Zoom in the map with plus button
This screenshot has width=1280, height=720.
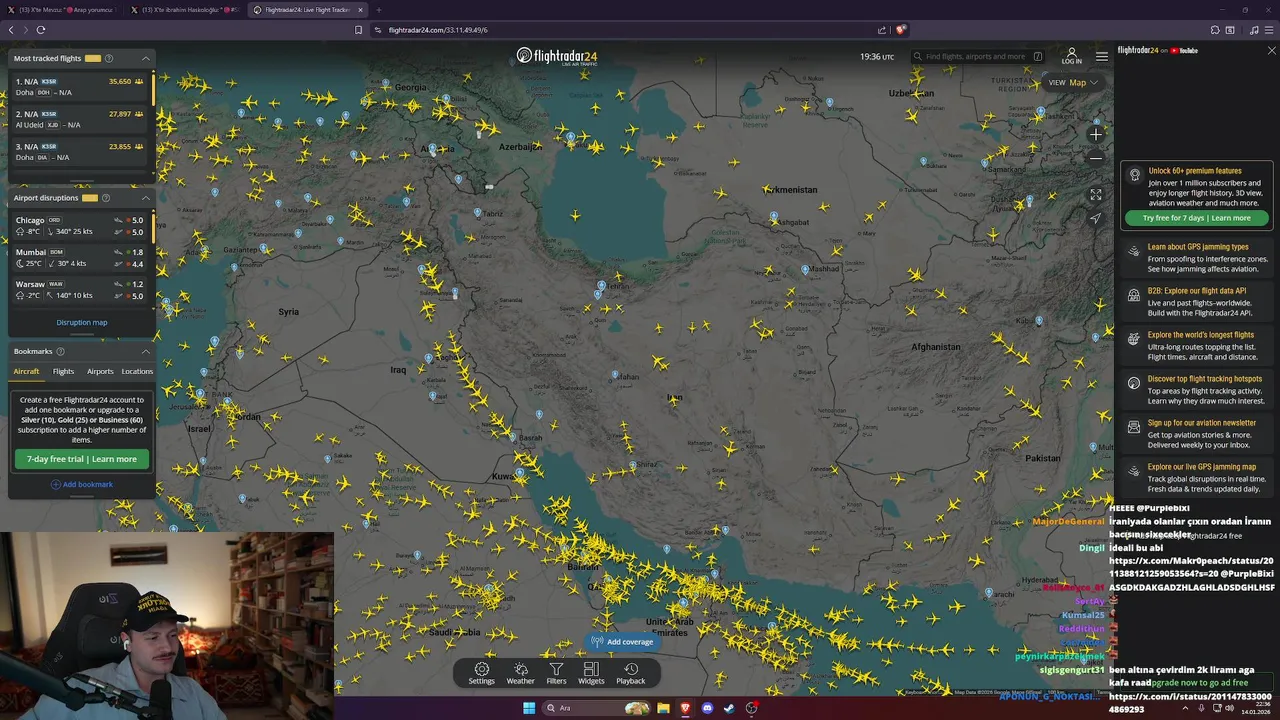[1096, 134]
